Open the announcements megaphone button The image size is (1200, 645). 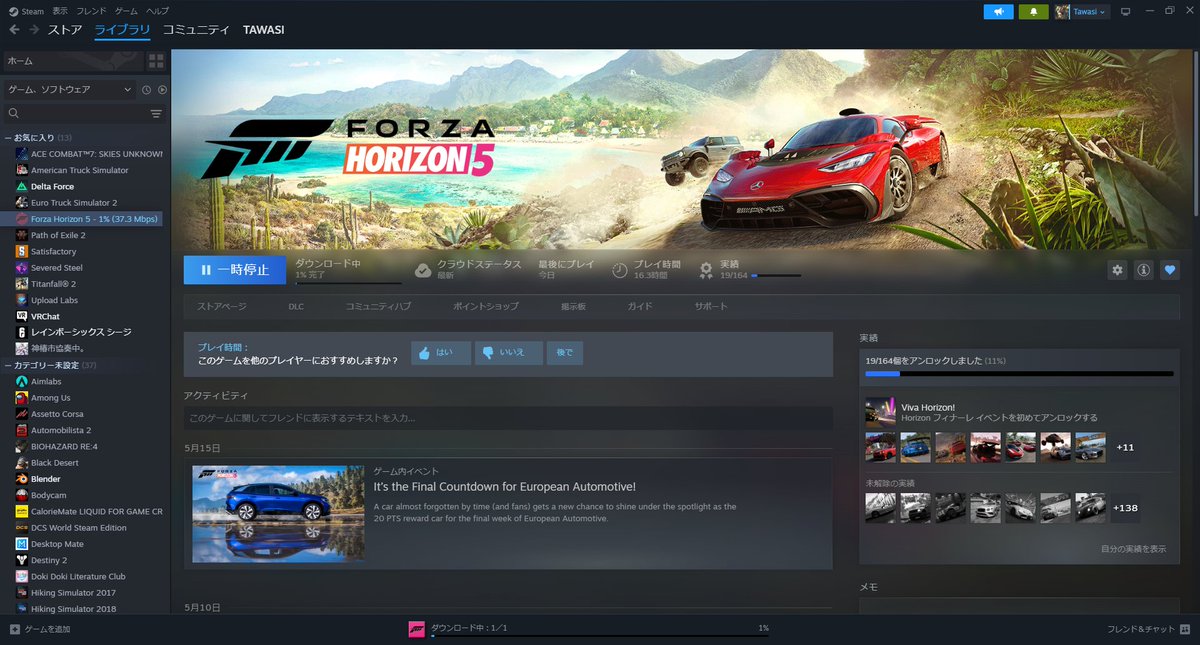point(998,12)
